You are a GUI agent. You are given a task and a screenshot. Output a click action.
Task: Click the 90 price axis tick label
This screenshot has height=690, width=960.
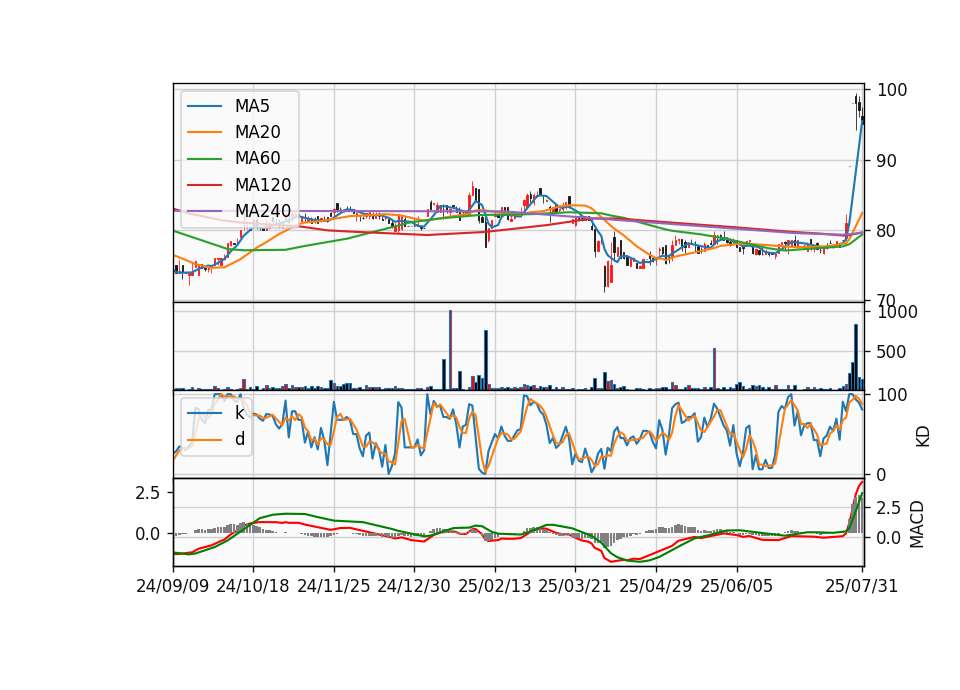(887, 161)
